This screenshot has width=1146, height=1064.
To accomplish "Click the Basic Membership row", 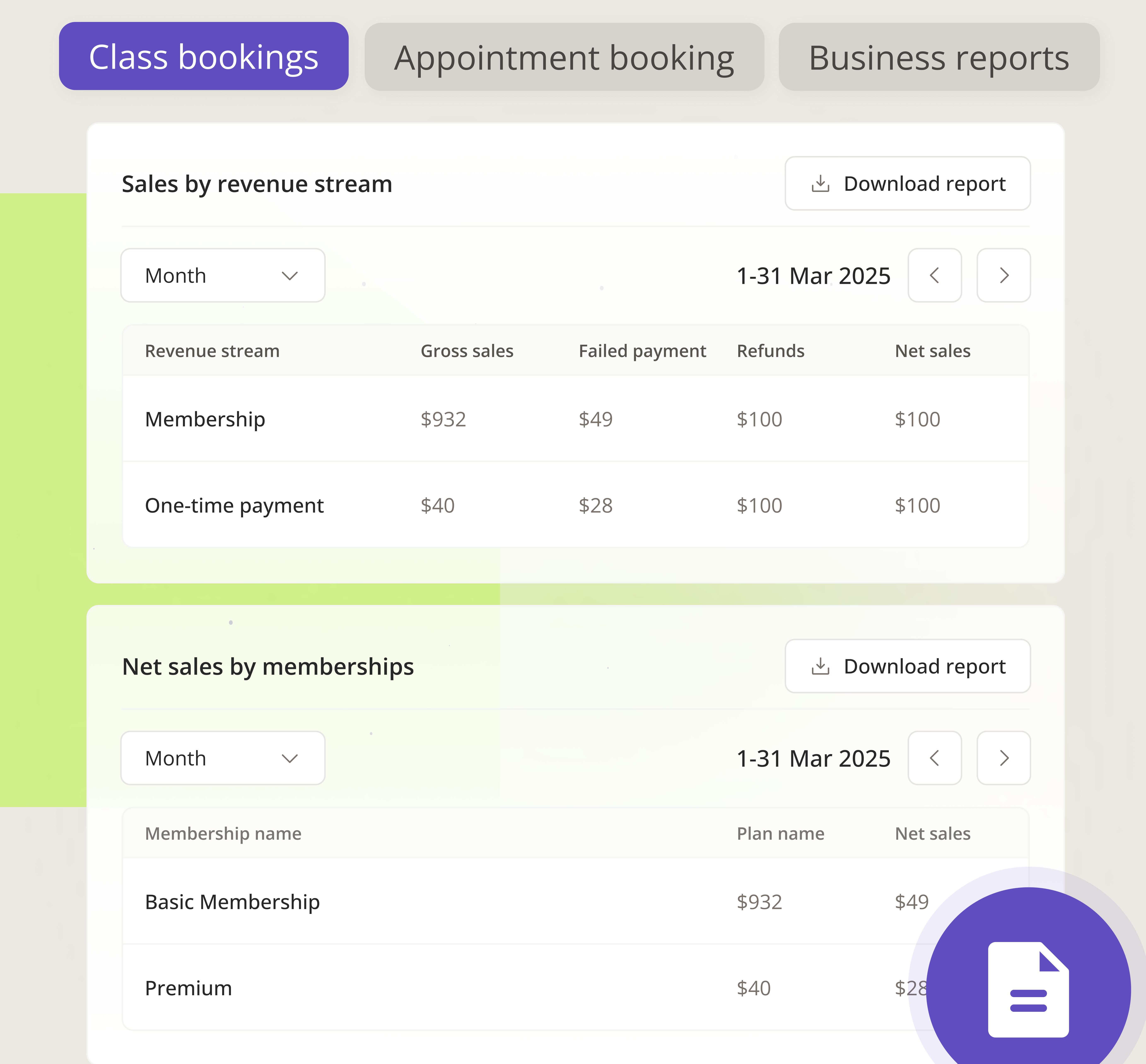I will click(x=232, y=902).
